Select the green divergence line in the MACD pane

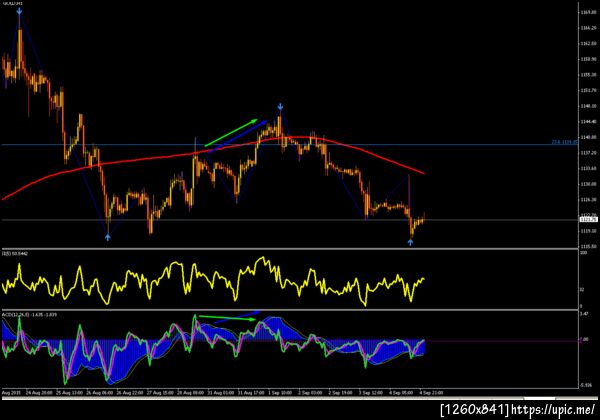pyautogui.click(x=227, y=317)
